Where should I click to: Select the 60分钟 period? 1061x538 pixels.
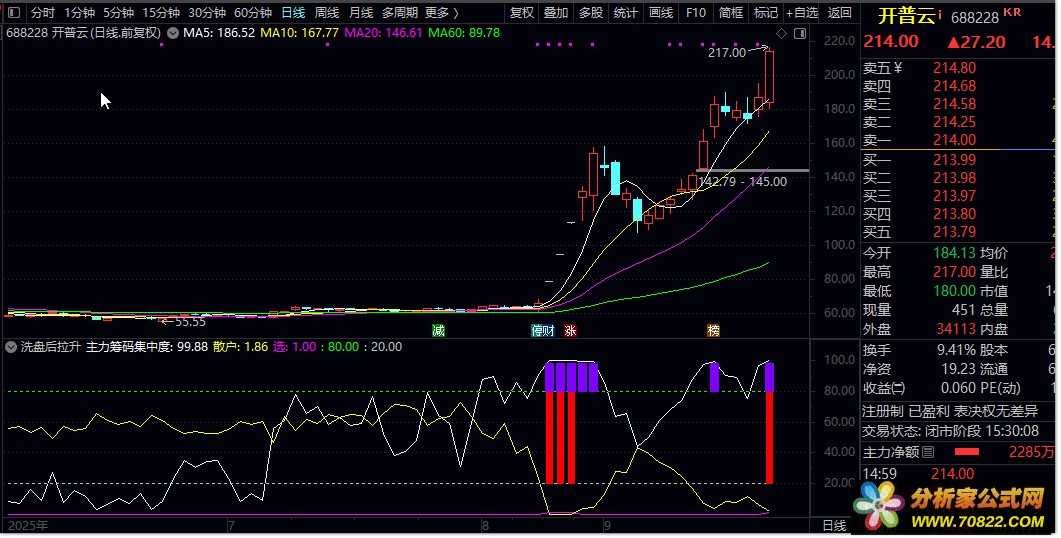point(253,13)
